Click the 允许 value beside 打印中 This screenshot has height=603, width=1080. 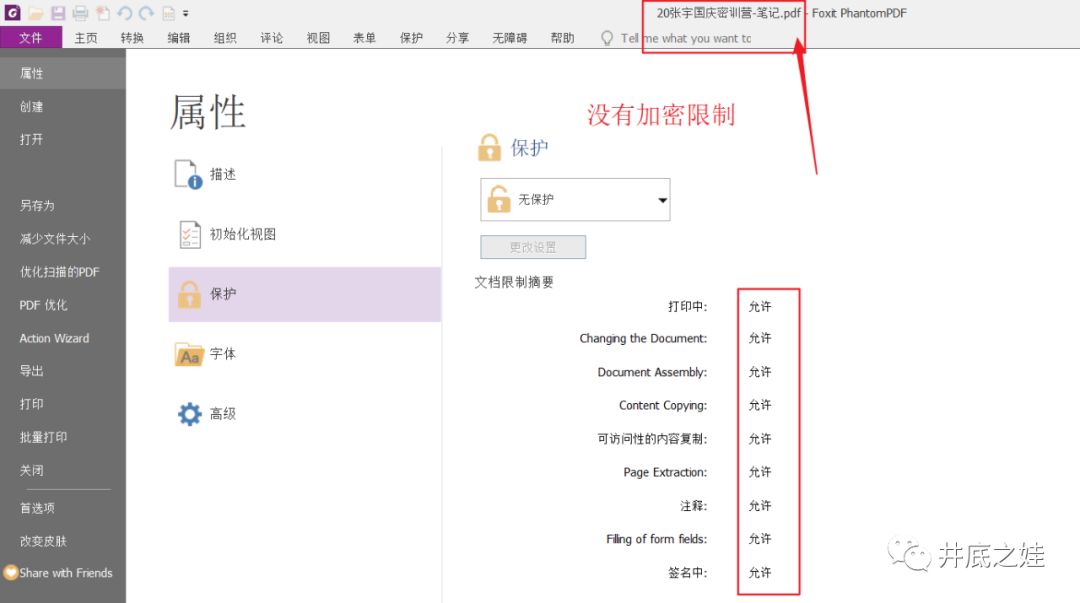pyautogui.click(x=760, y=307)
